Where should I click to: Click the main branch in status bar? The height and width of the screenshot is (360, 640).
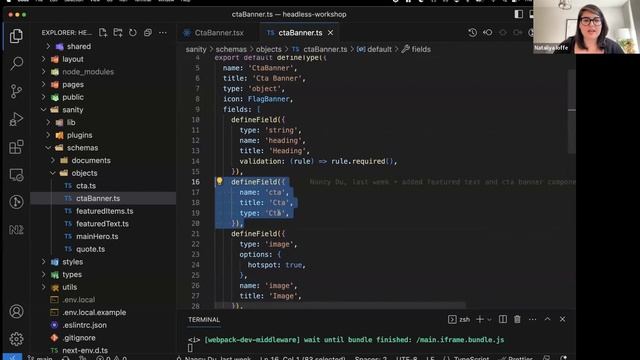[40, 358]
